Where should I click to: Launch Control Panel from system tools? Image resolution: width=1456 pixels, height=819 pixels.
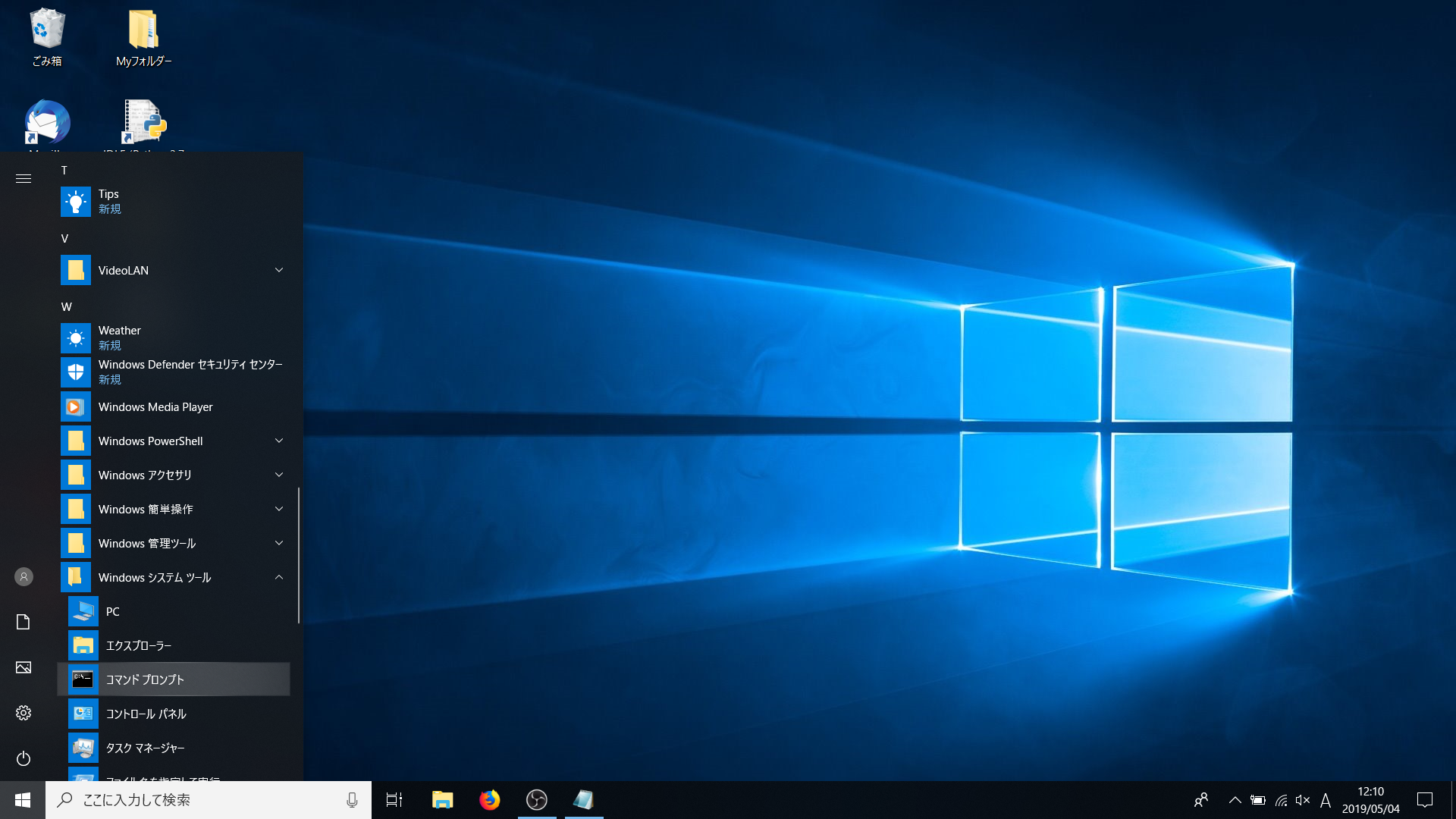click(x=146, y=714)
